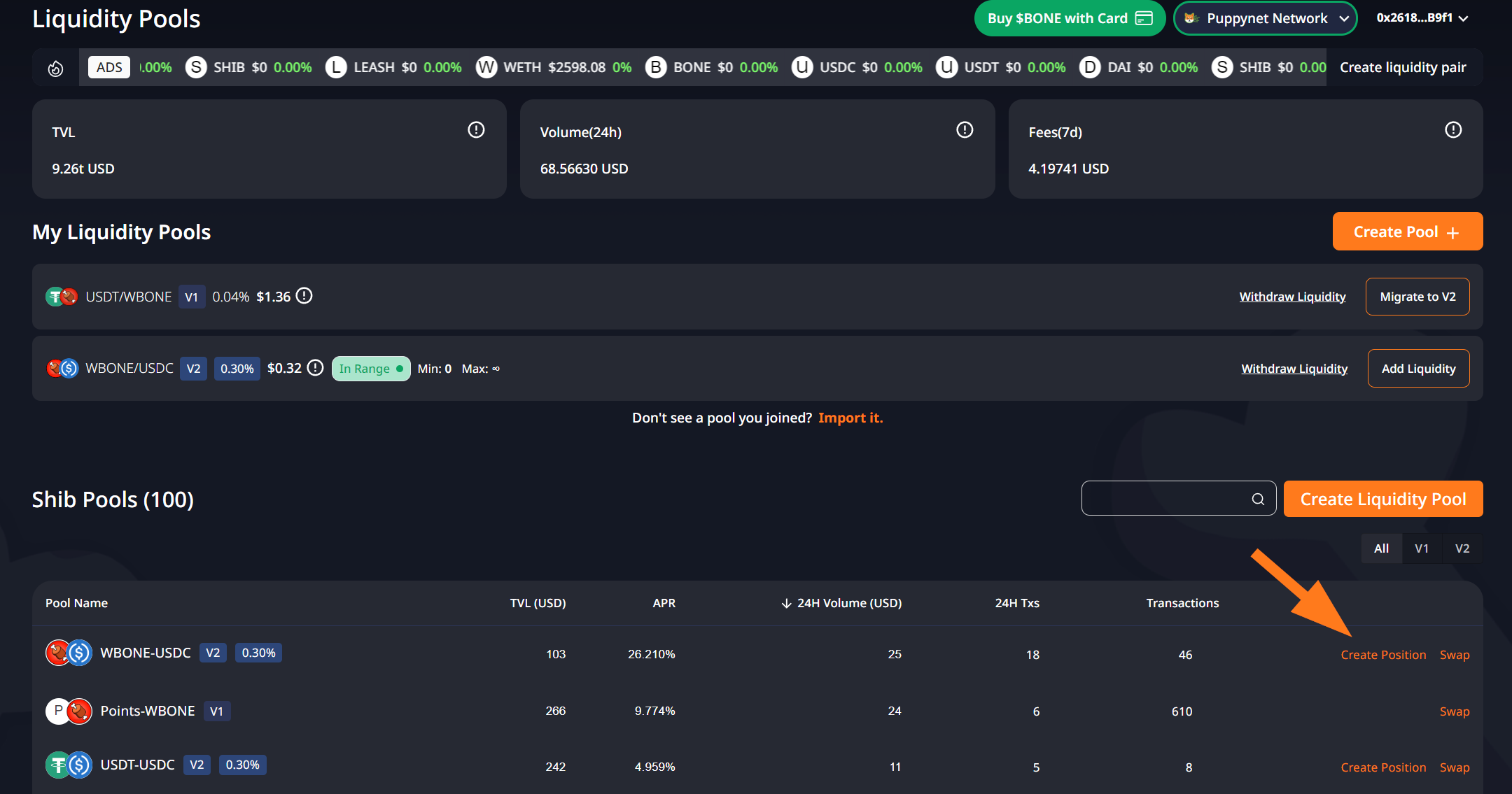Click the Create Pool plus button

click(x=1407, y=232)
